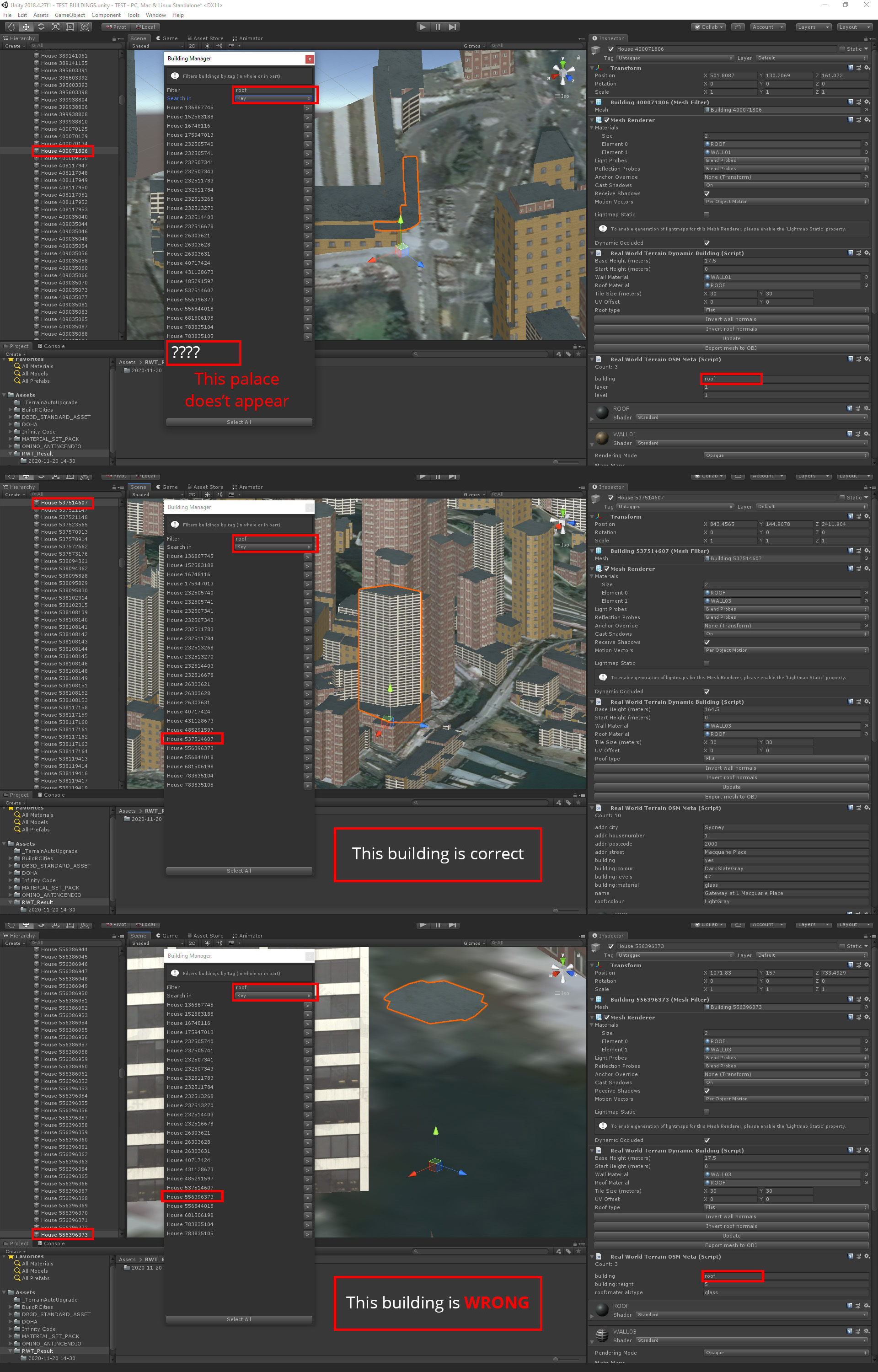Open help for Building 556396373 (Mesh Filter)

(851, 999)
